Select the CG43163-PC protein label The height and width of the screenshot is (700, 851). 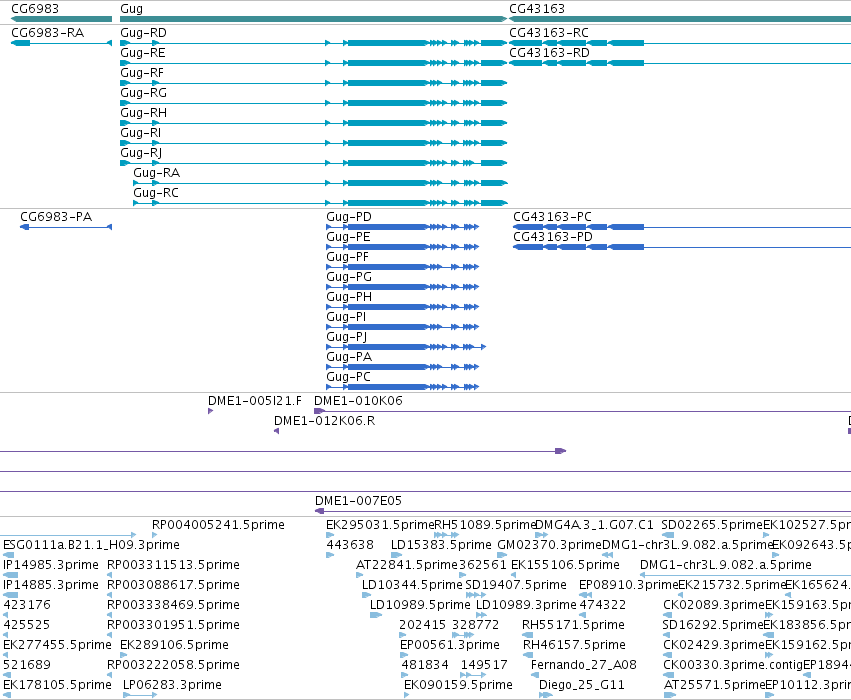[x=552, y=217]
